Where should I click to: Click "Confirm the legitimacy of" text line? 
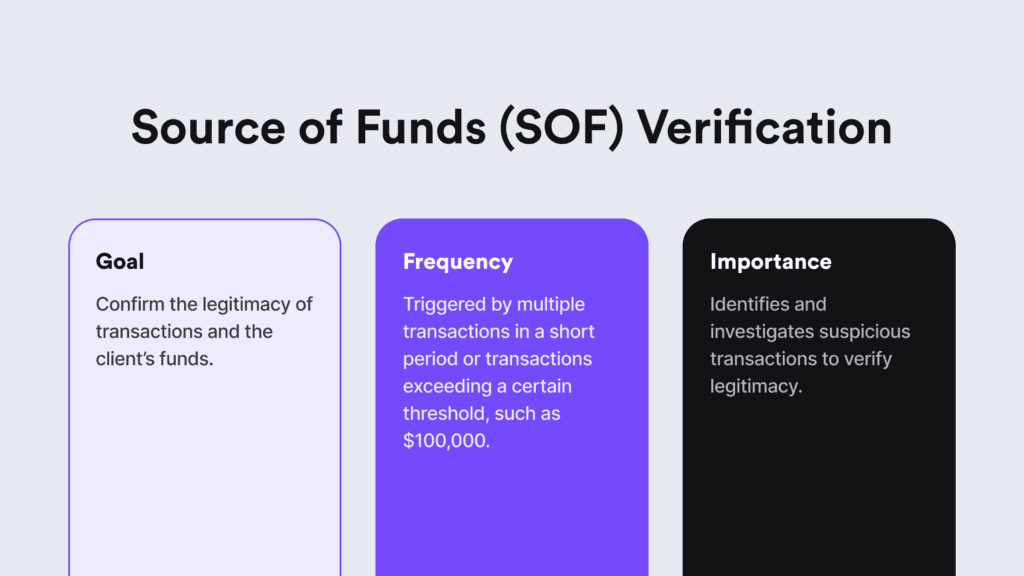pyautogui.click(x=204, y=304)
